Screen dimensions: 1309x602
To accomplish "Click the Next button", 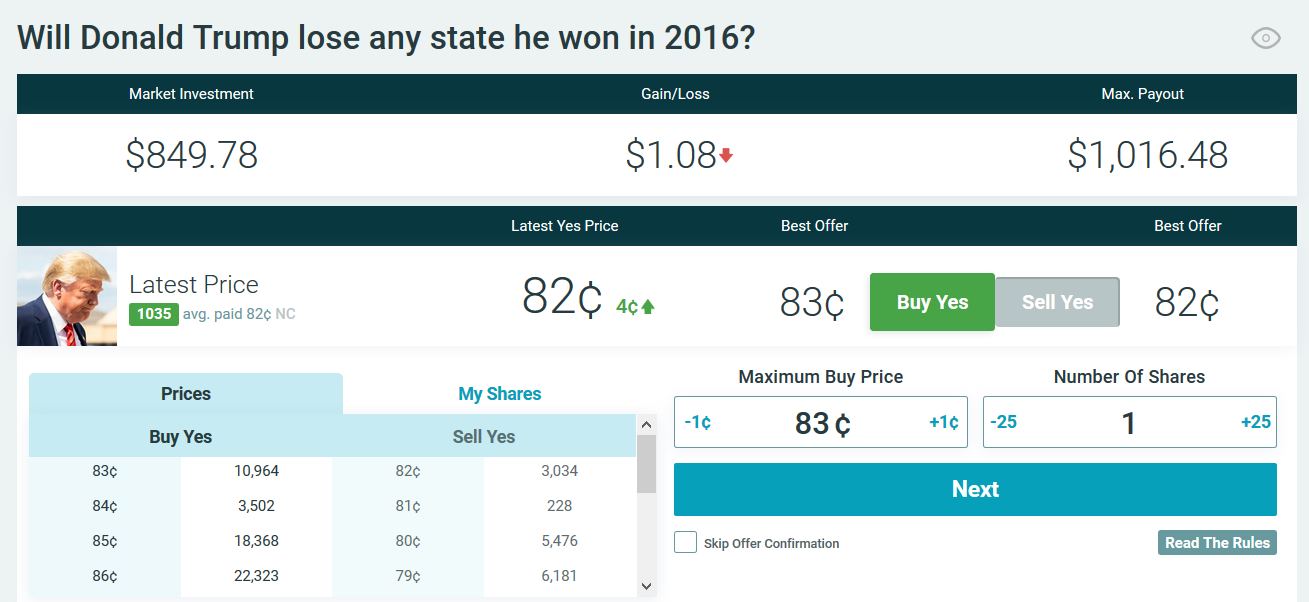I will point(975,489).
